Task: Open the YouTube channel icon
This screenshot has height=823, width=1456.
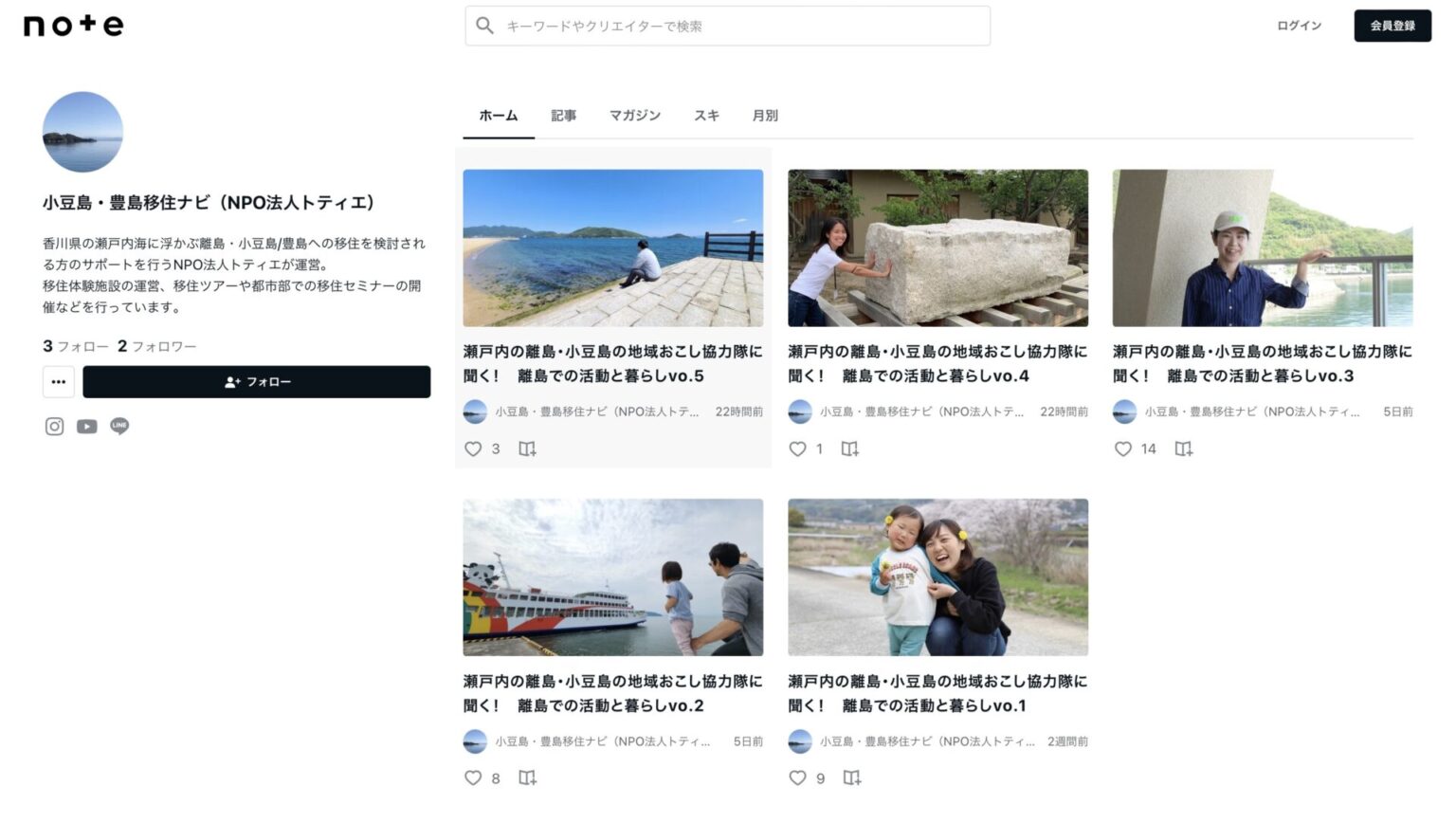Action: [x=87, y=427]
